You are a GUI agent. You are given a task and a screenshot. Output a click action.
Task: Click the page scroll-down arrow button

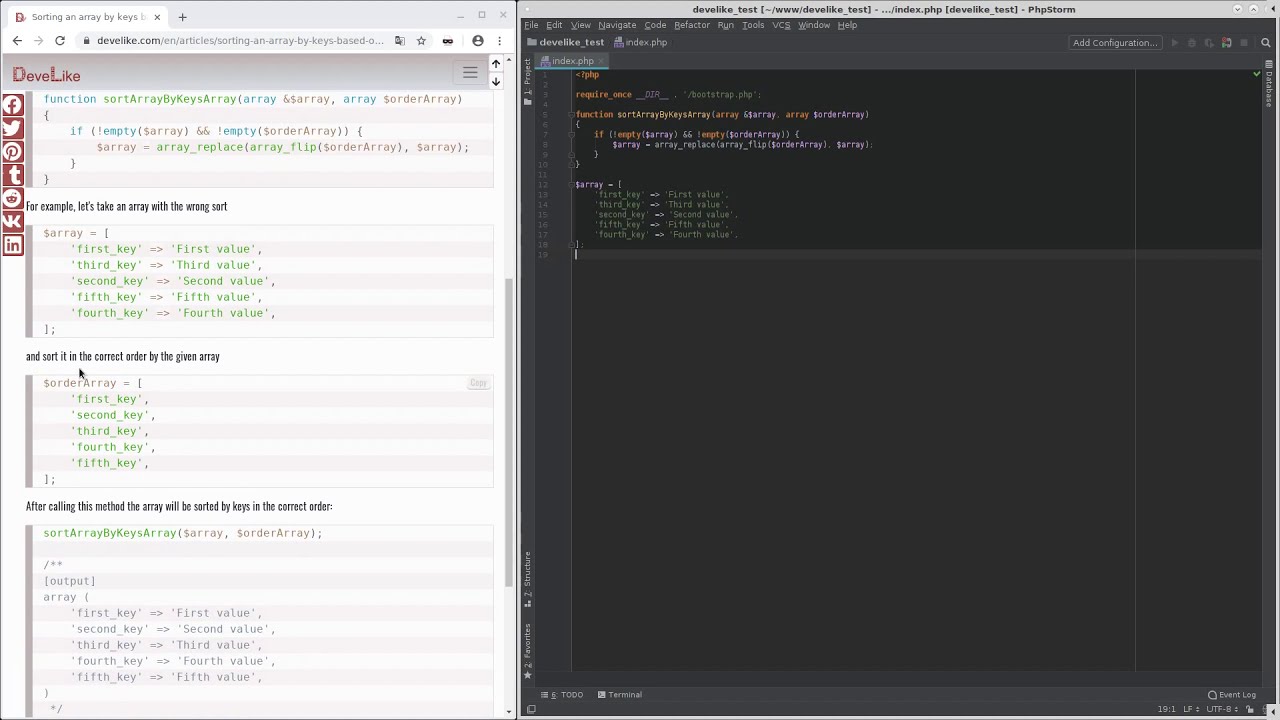(495, 81)
